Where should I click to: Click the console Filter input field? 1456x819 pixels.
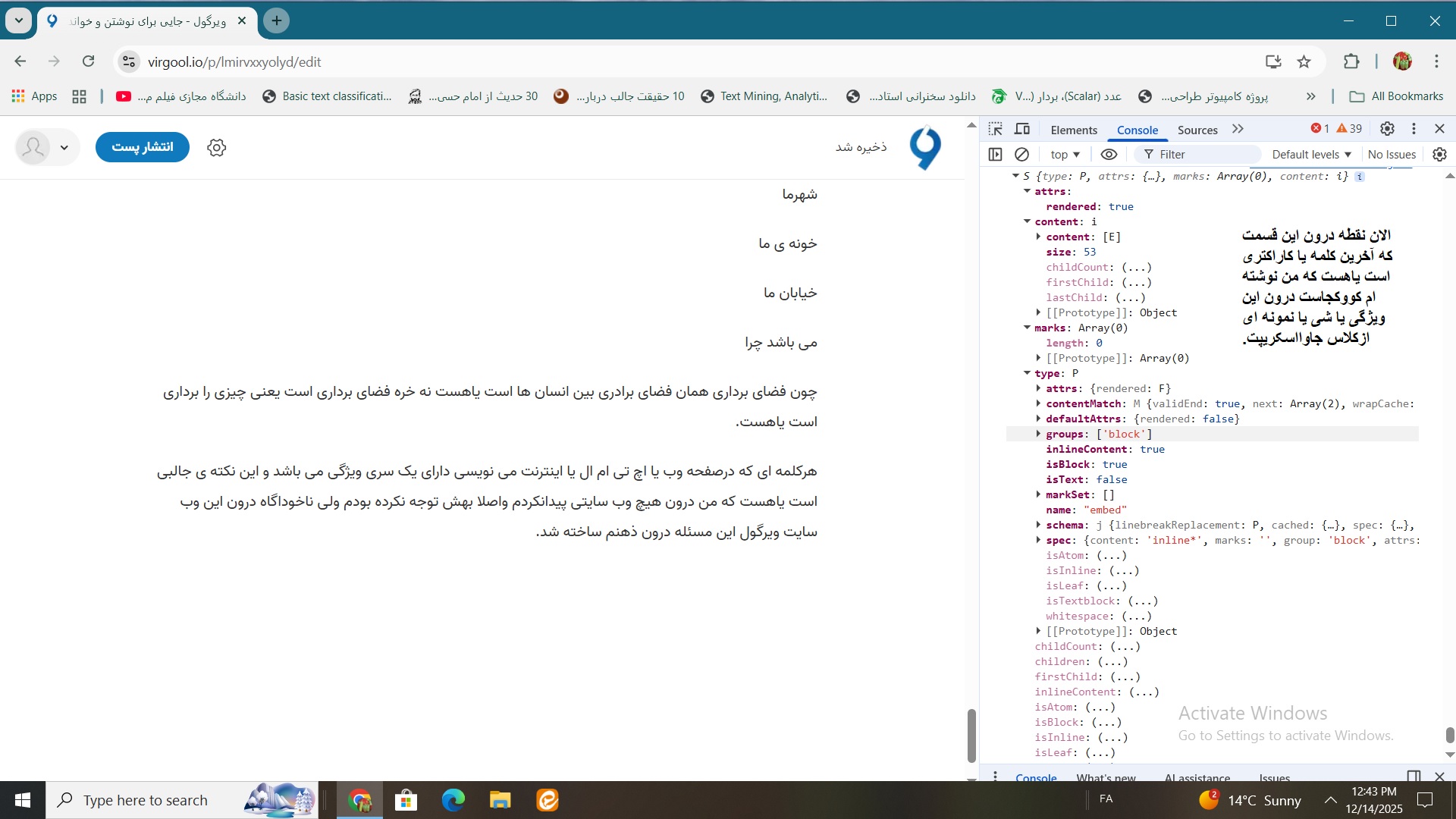pyautogui.click(x=1206, y=154)
